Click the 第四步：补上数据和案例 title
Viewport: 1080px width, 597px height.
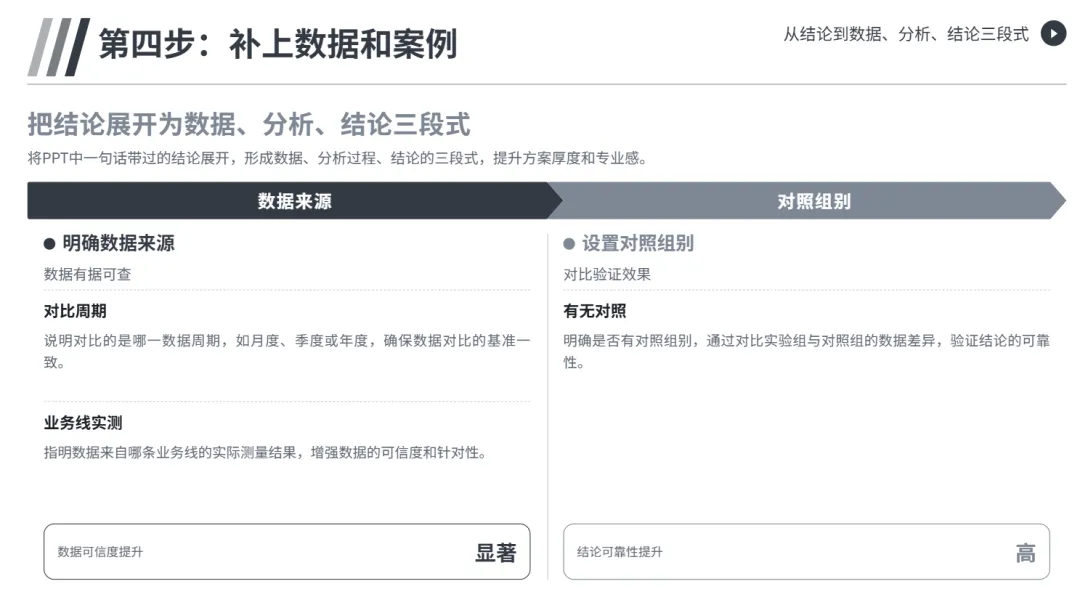click(x=278, y=45)
